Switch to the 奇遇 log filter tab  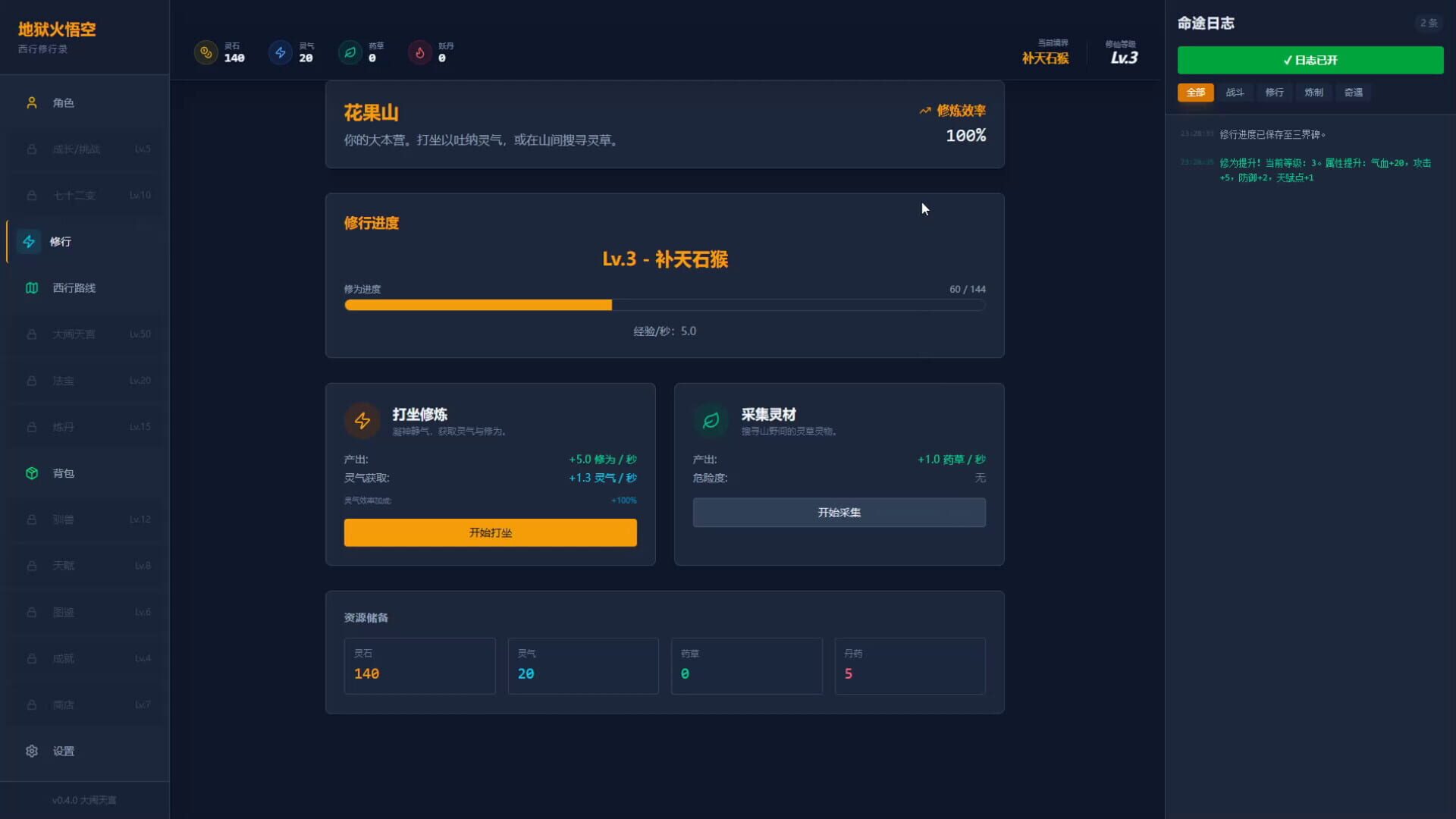[x=1353, y=92]
